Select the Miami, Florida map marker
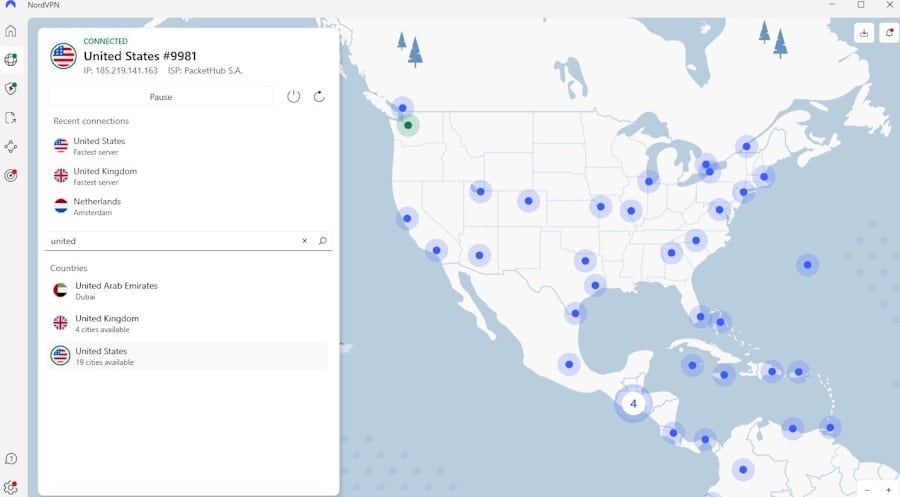Viewport: 900px width, 497px height. click(700, 316)
